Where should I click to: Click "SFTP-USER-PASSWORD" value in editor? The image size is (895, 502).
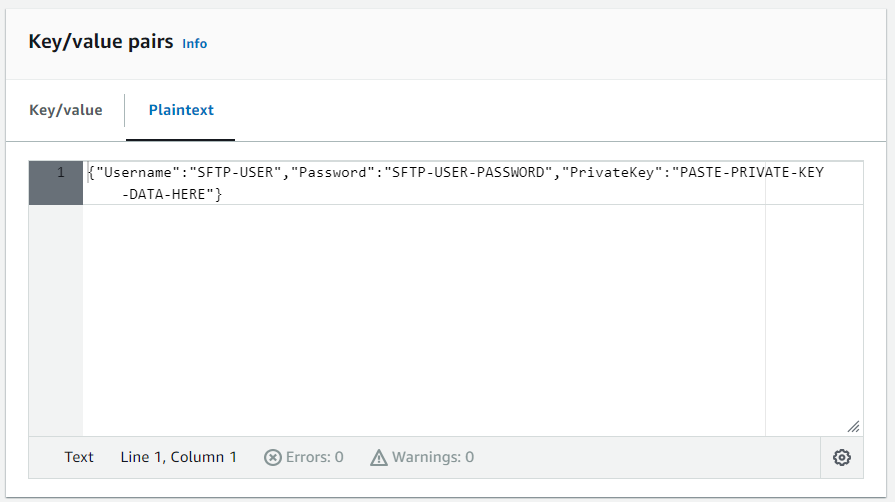(469, 172)
